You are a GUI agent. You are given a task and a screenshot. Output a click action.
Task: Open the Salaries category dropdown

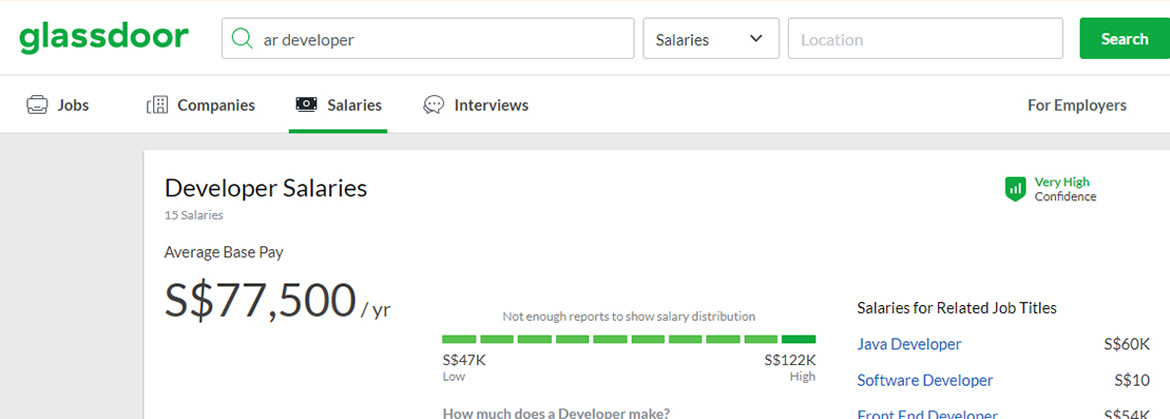click(710, 39)
